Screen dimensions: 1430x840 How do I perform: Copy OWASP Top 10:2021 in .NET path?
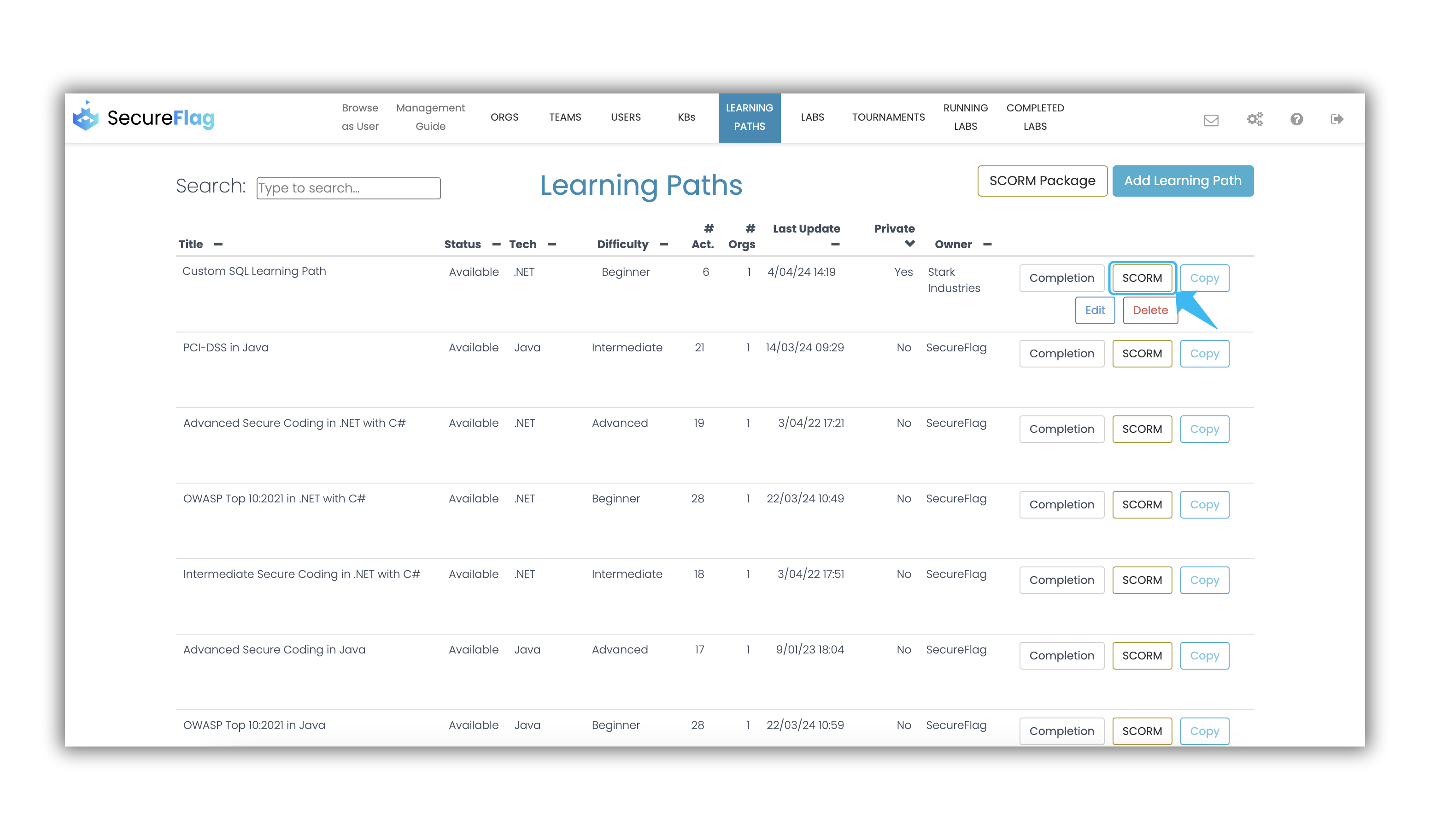(x=1205, y=505)
